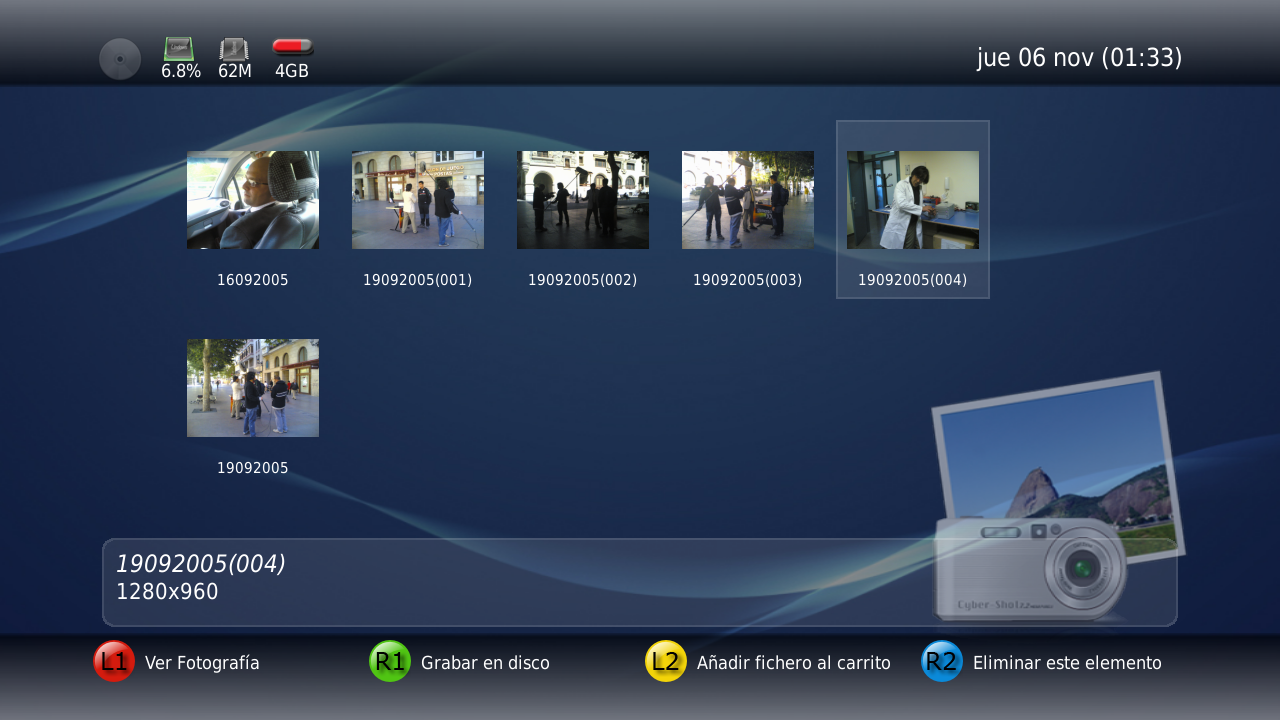
Task: Click the 19092005 label in second row
Action: [253, 468]
